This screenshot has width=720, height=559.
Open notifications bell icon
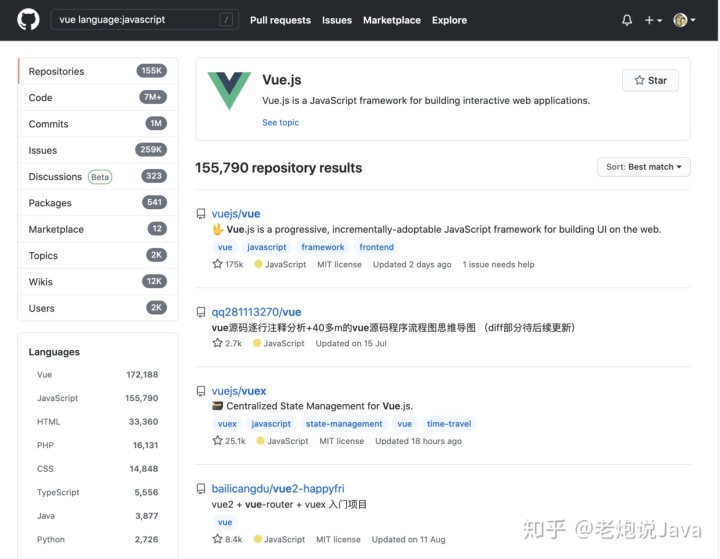pyautogui.click(x=627, y=20)
